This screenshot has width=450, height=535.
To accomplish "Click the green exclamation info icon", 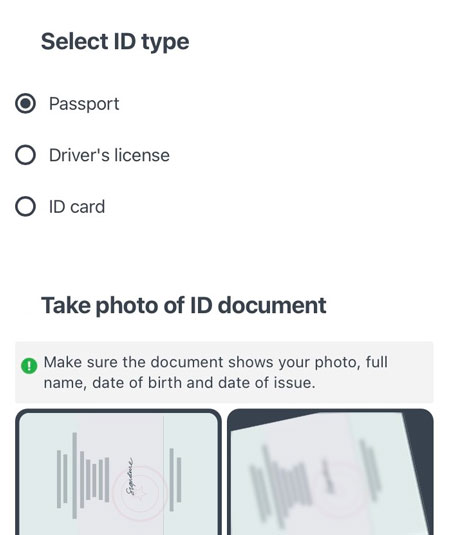I will pyautogui.click(x=29, y=366).
